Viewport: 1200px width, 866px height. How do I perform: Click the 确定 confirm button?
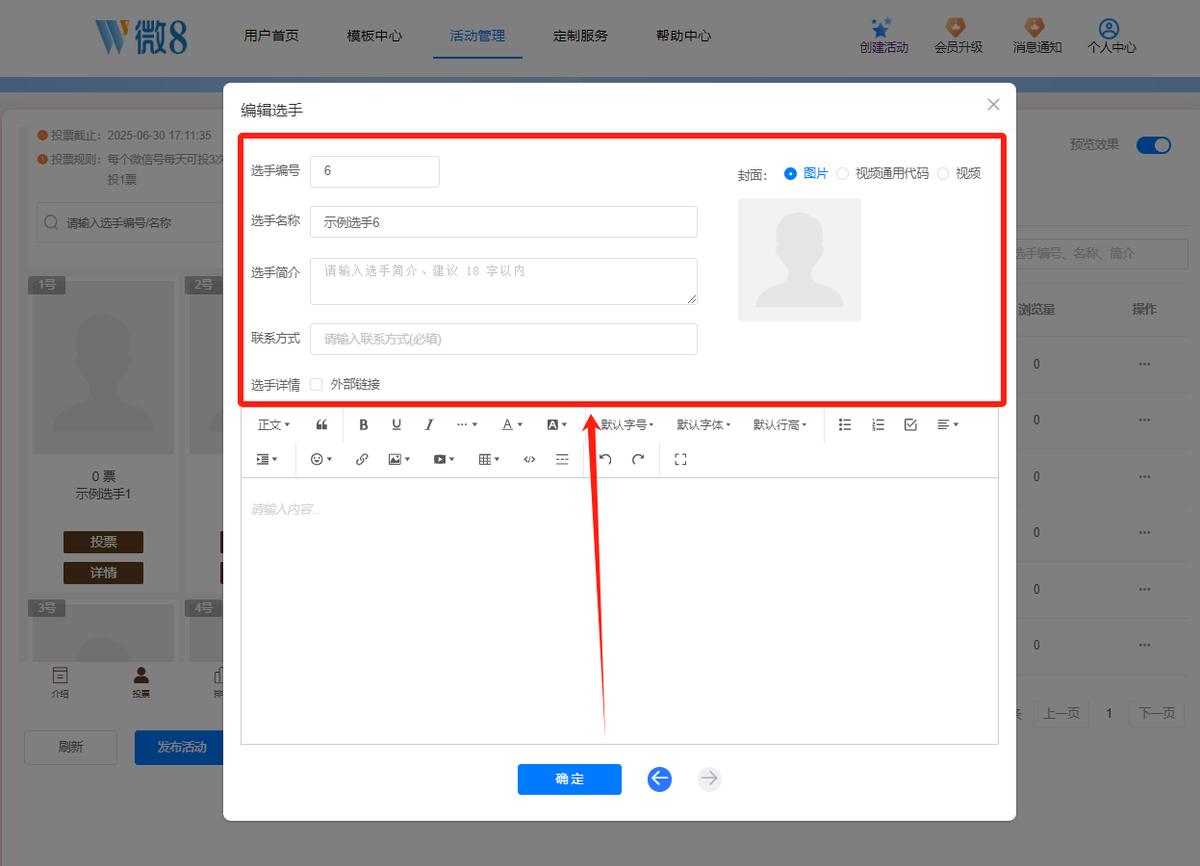(x=569, y=779)
